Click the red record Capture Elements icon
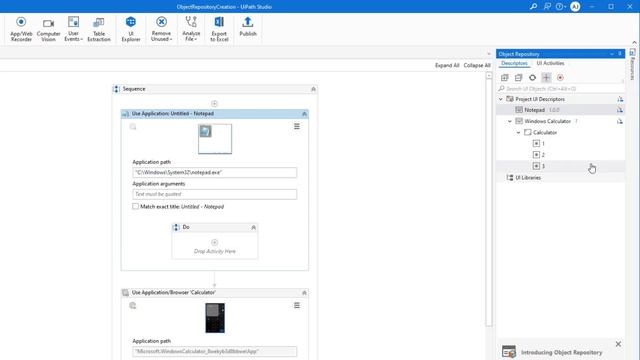Viewport: 640px width, 360px height. coord(560,78)
